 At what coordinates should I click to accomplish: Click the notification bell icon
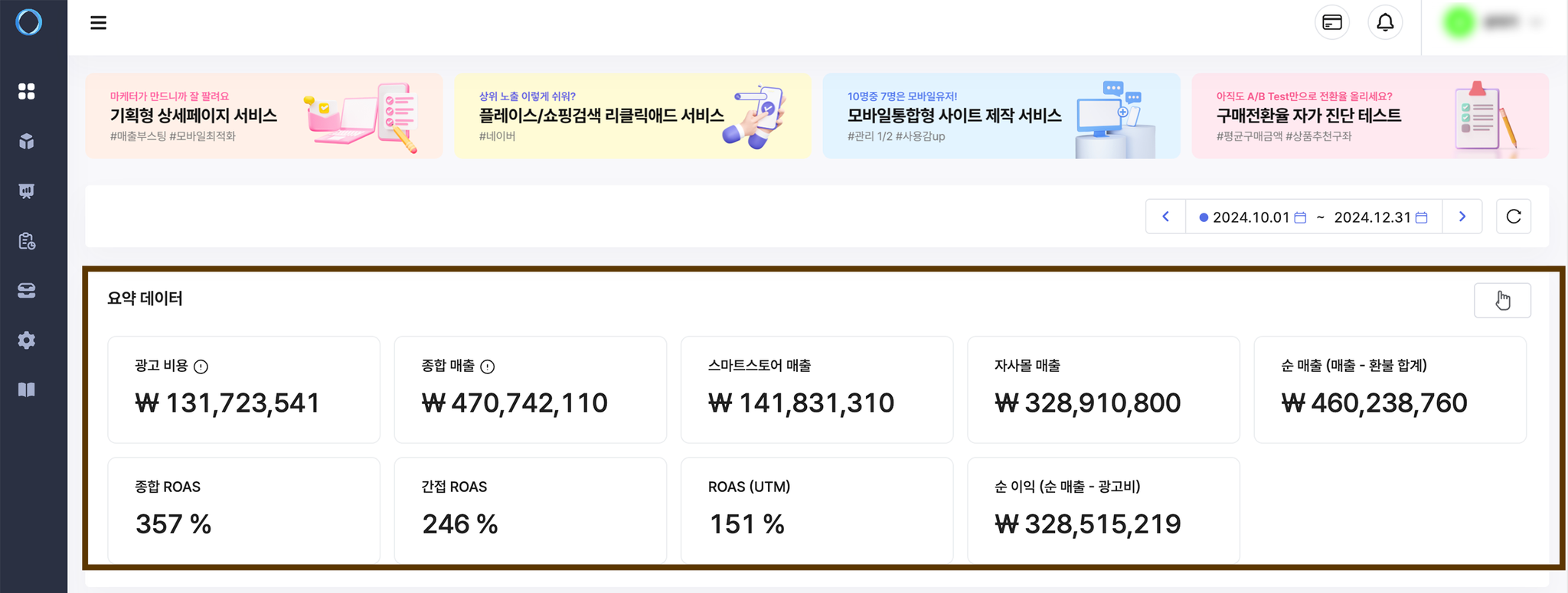[1385, 23]
